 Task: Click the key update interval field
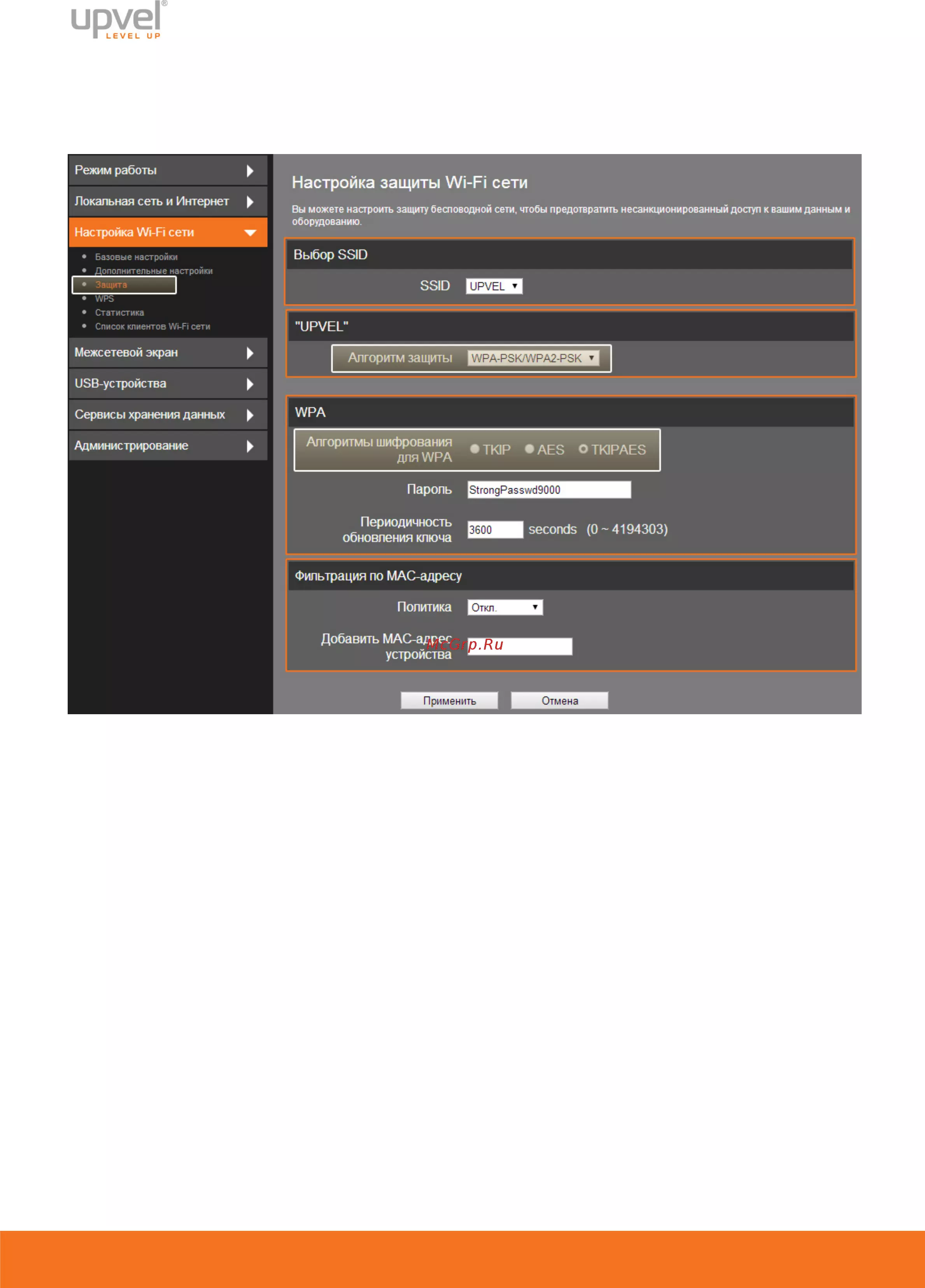tap(494, 529)
